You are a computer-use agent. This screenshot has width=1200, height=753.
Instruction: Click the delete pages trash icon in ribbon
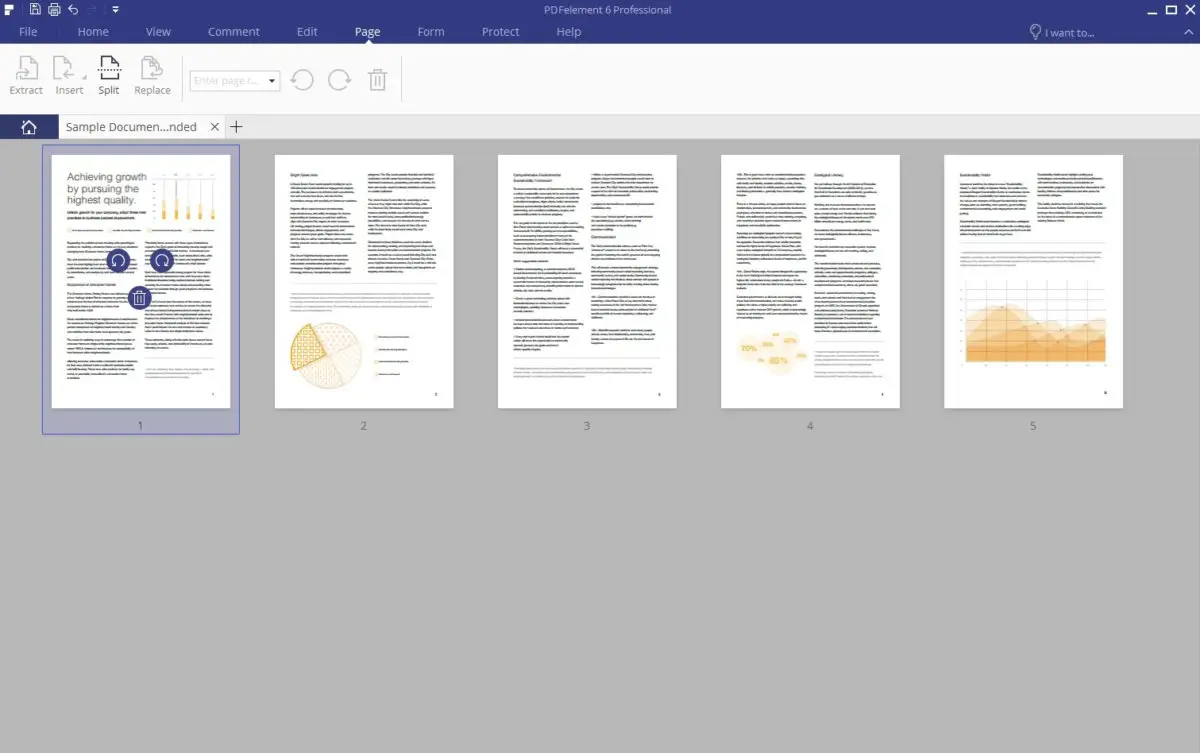(377, 80)
